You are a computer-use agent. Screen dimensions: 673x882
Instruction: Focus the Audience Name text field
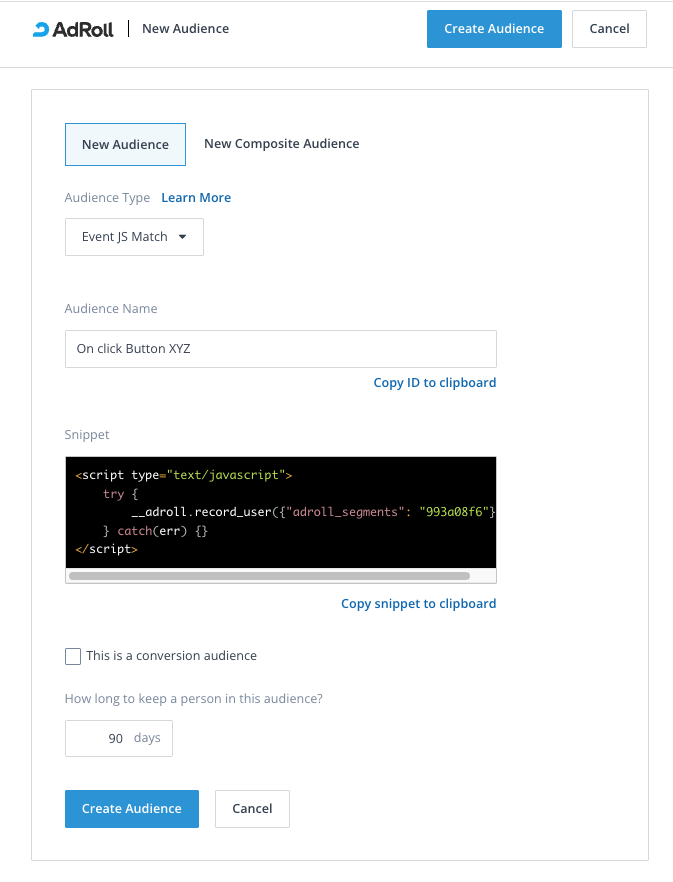[280, 349]
